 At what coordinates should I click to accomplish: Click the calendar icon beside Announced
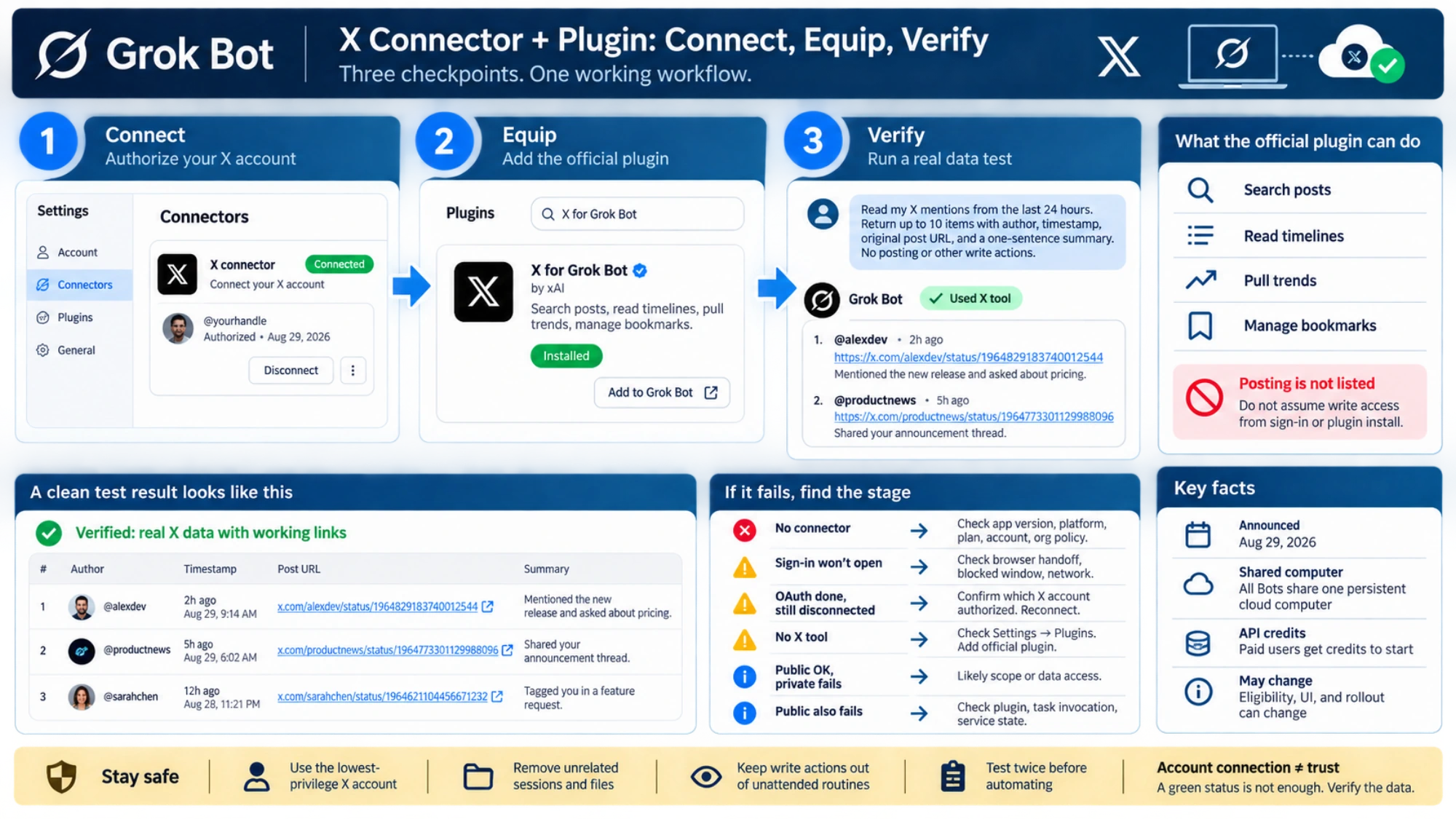click(1198, 534)
